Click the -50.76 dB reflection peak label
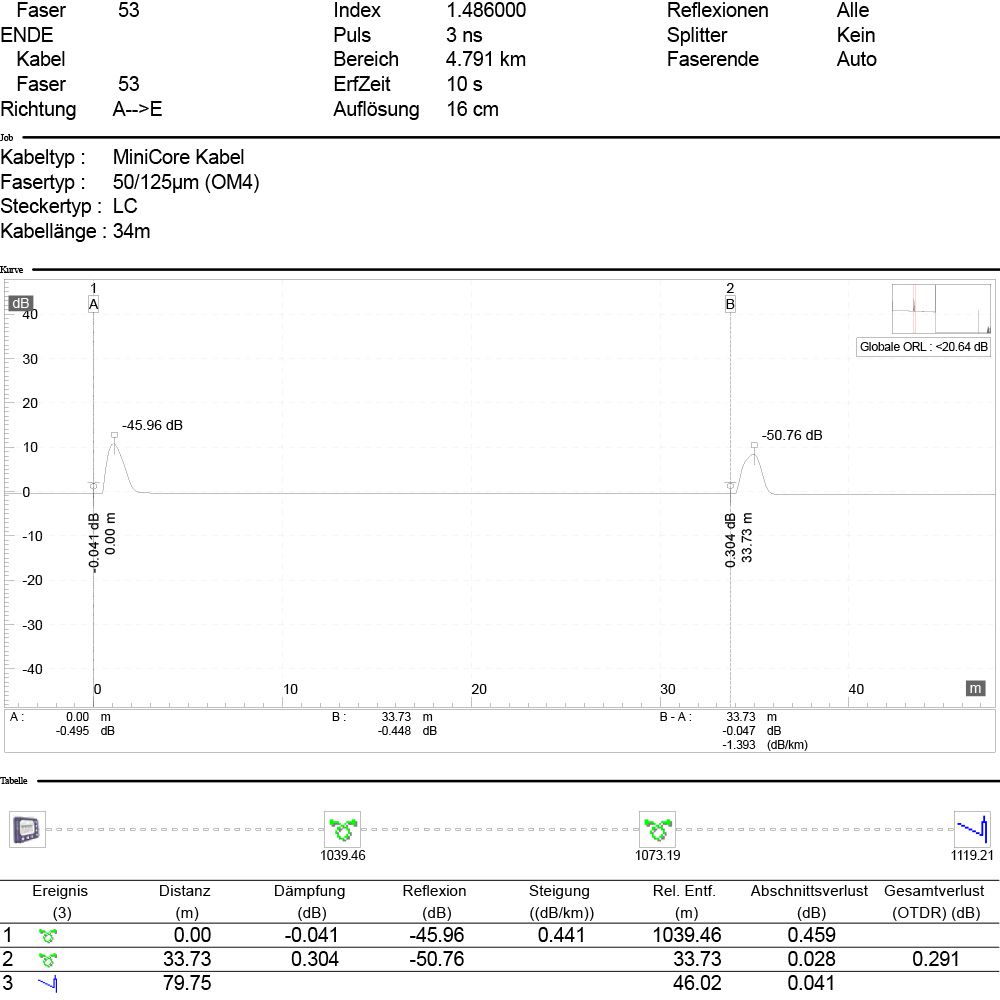 tap(792, 436)
